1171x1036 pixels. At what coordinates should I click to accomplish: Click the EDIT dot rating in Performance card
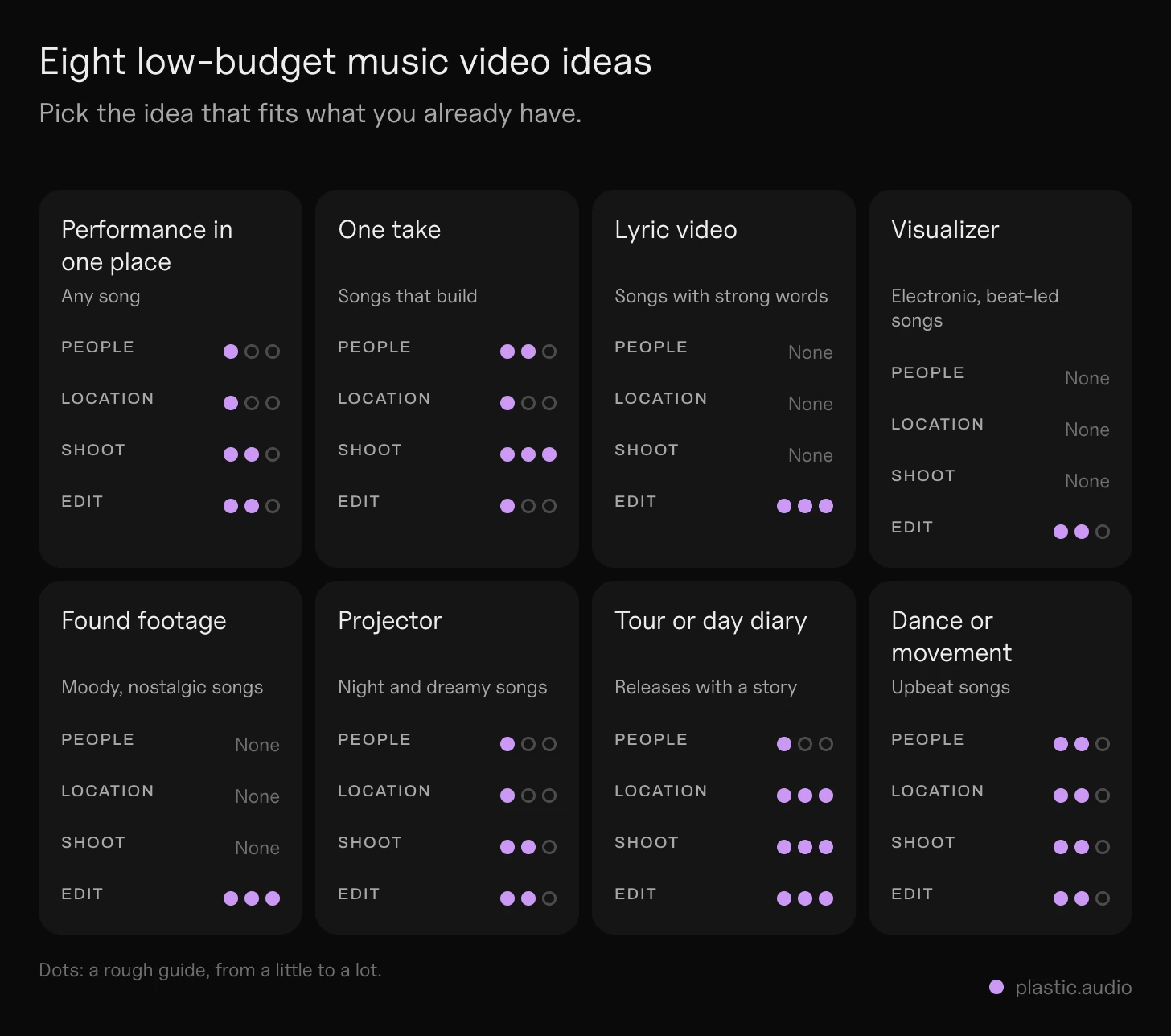point(252,506)
